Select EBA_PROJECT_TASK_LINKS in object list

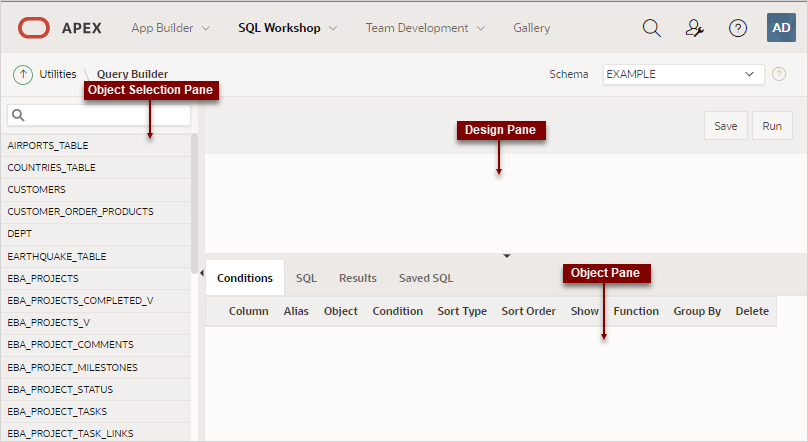point(96,433)
